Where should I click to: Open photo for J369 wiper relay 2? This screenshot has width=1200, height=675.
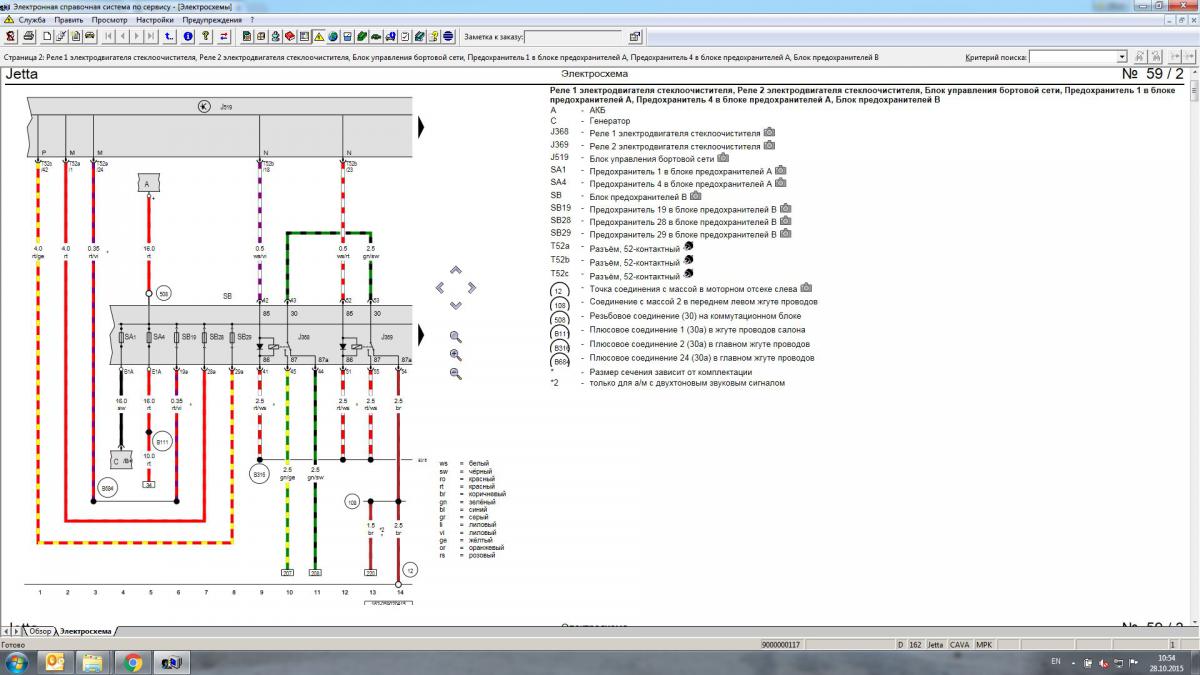click(x=769, y=145)
